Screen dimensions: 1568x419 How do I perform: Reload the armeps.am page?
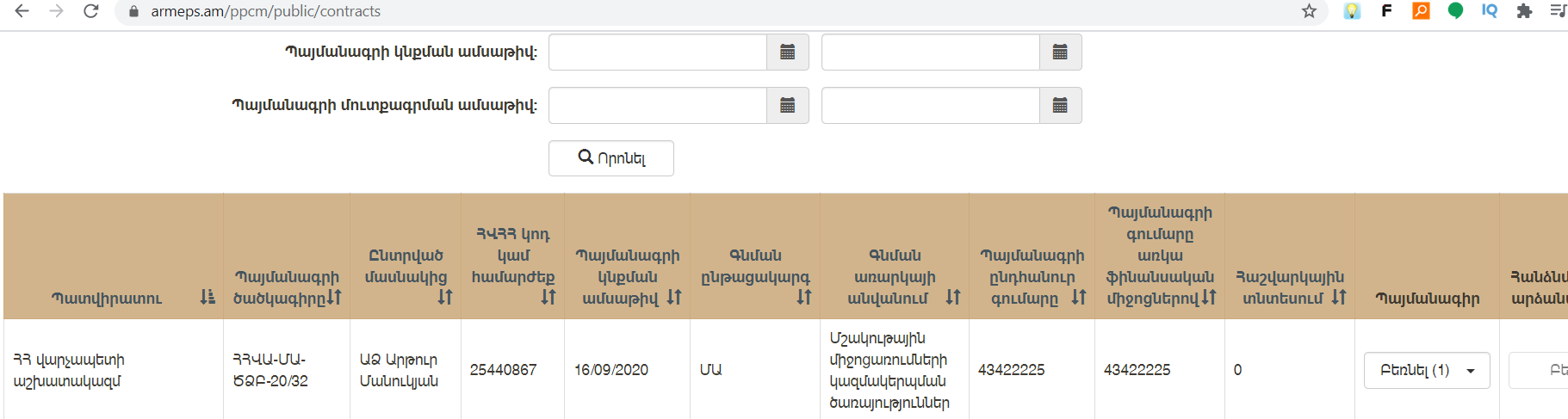[90, 11]
